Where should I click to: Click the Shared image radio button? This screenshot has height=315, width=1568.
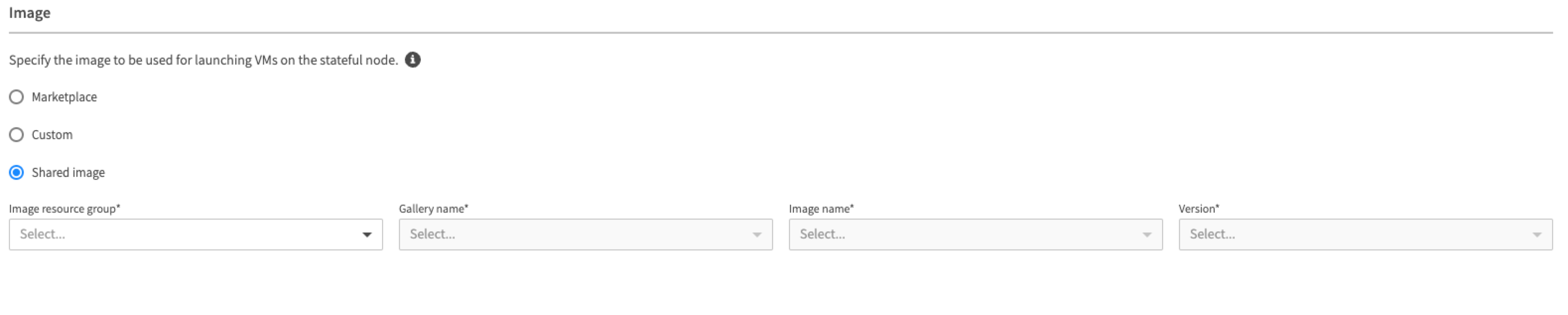click(x=16, y=172)
